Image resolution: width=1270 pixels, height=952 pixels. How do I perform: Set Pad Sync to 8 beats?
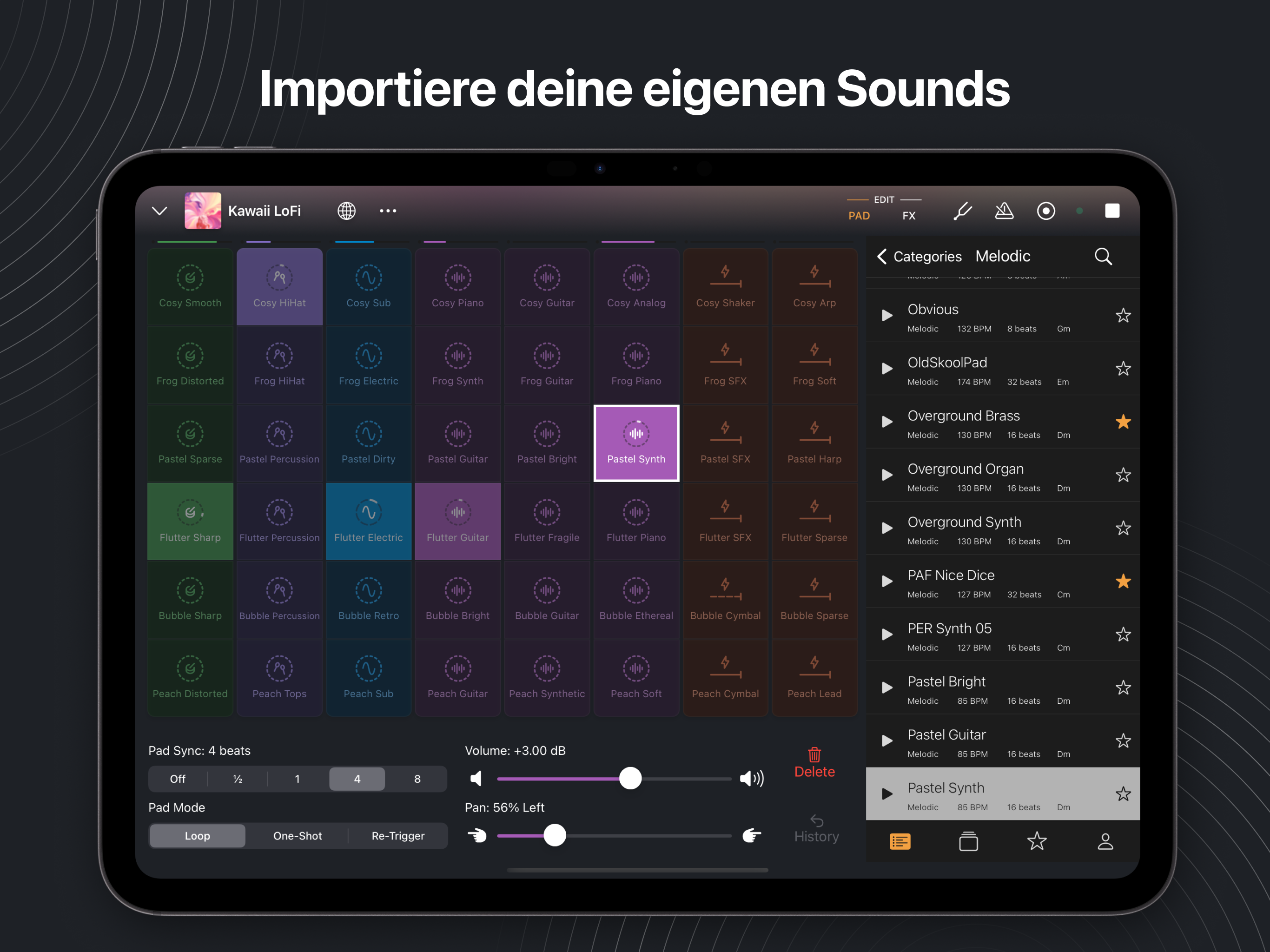(x=417, y=779)
